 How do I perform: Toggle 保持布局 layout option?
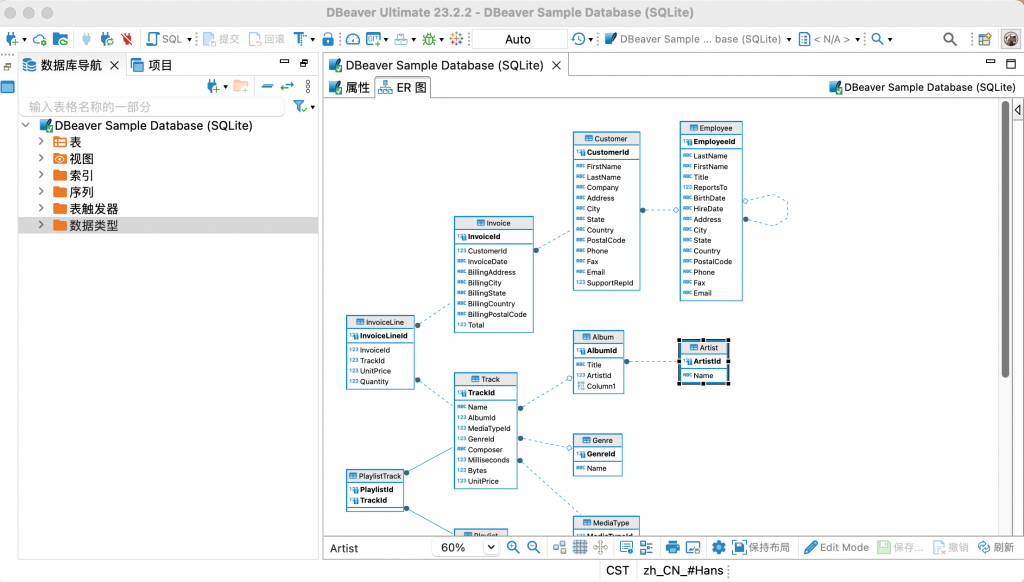point(762,547)
